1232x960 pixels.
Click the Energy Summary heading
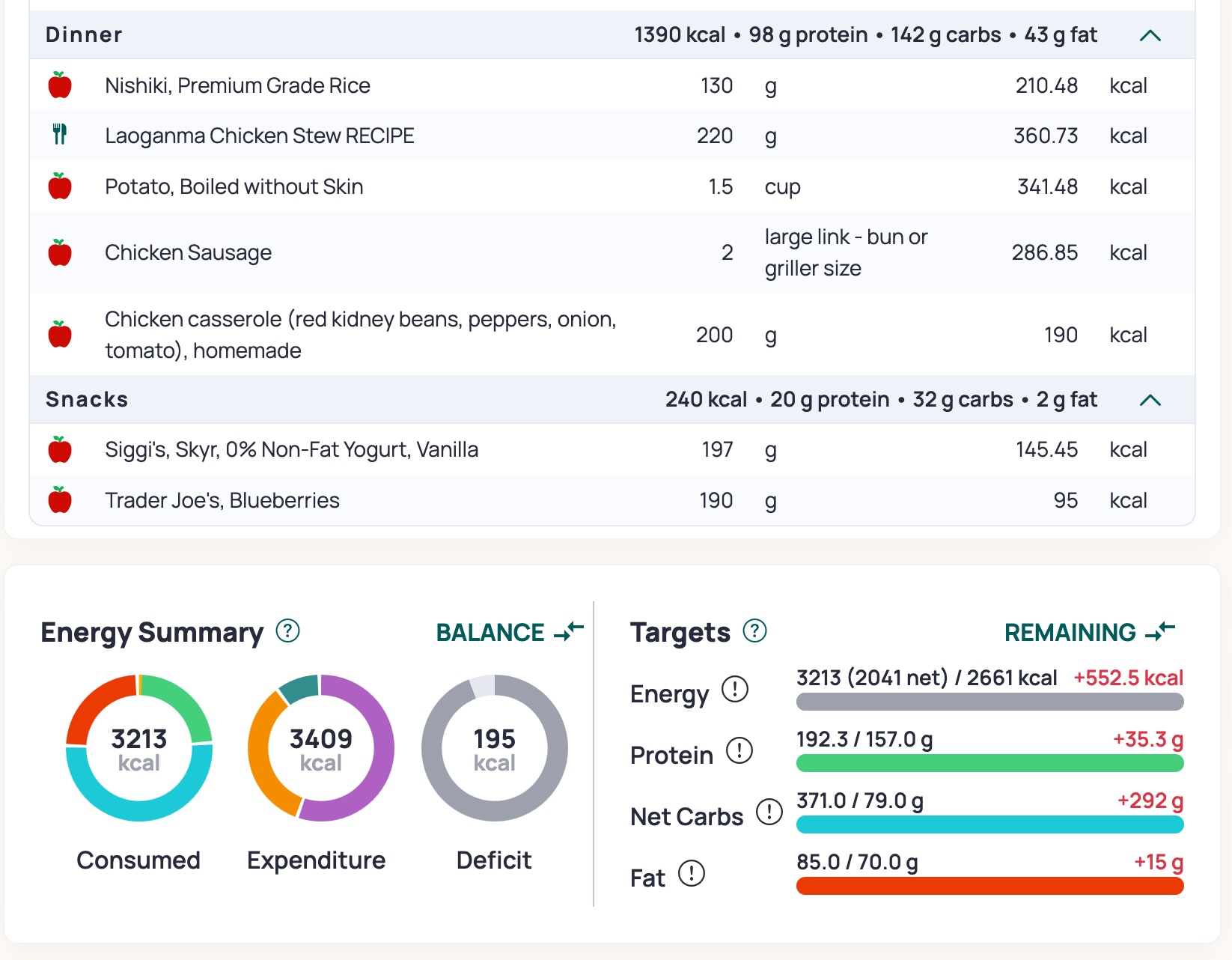tap(152, 632)
